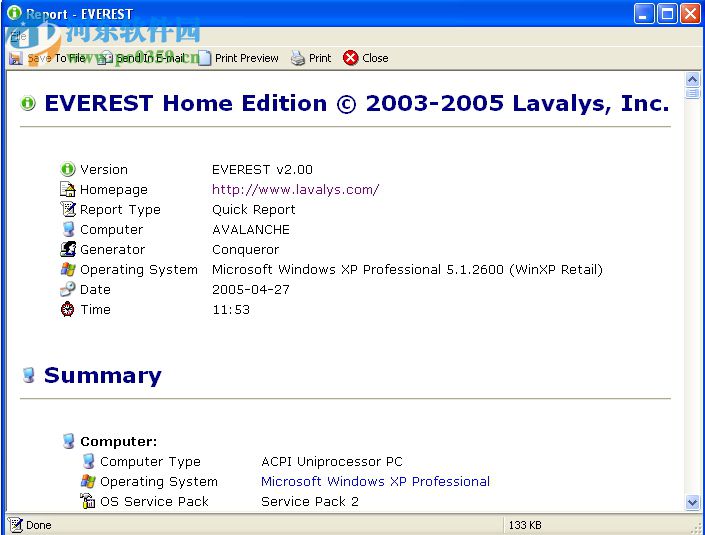Click the Report Type row notepad icon
Image resolution: width=705 pixels, height=535 pixels.
(x=67, y=209)
